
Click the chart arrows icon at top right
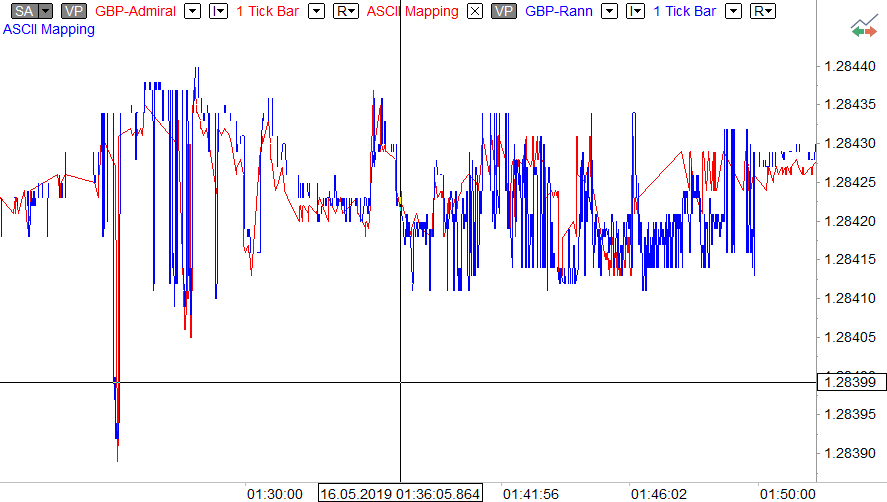864,27
